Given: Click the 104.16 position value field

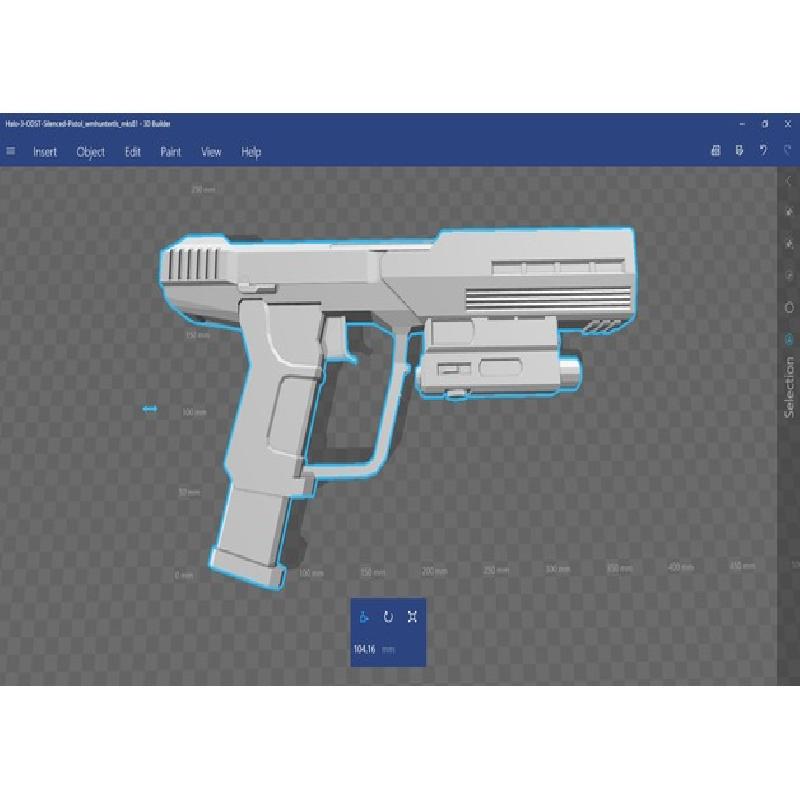Looking at the screenshot, I should click(x=364, y=649).
